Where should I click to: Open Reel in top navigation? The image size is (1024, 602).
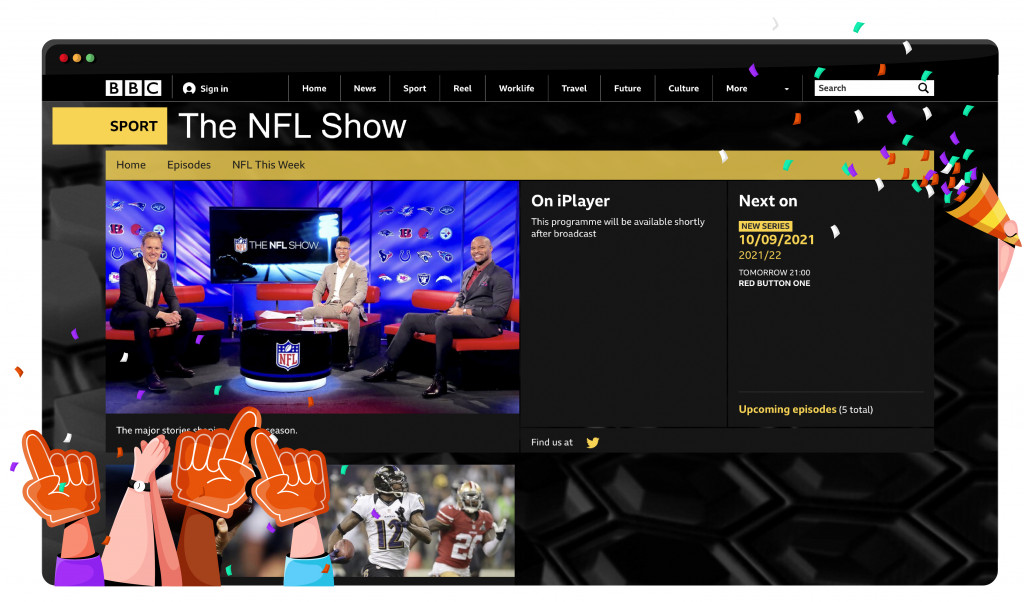[462, 88]
